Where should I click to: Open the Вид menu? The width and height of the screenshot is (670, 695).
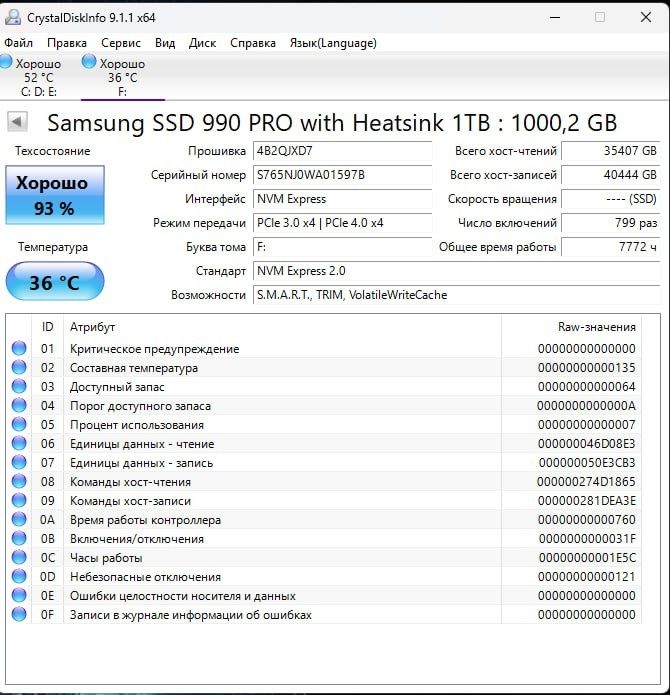pyautogui.click(x=165, y=43)
